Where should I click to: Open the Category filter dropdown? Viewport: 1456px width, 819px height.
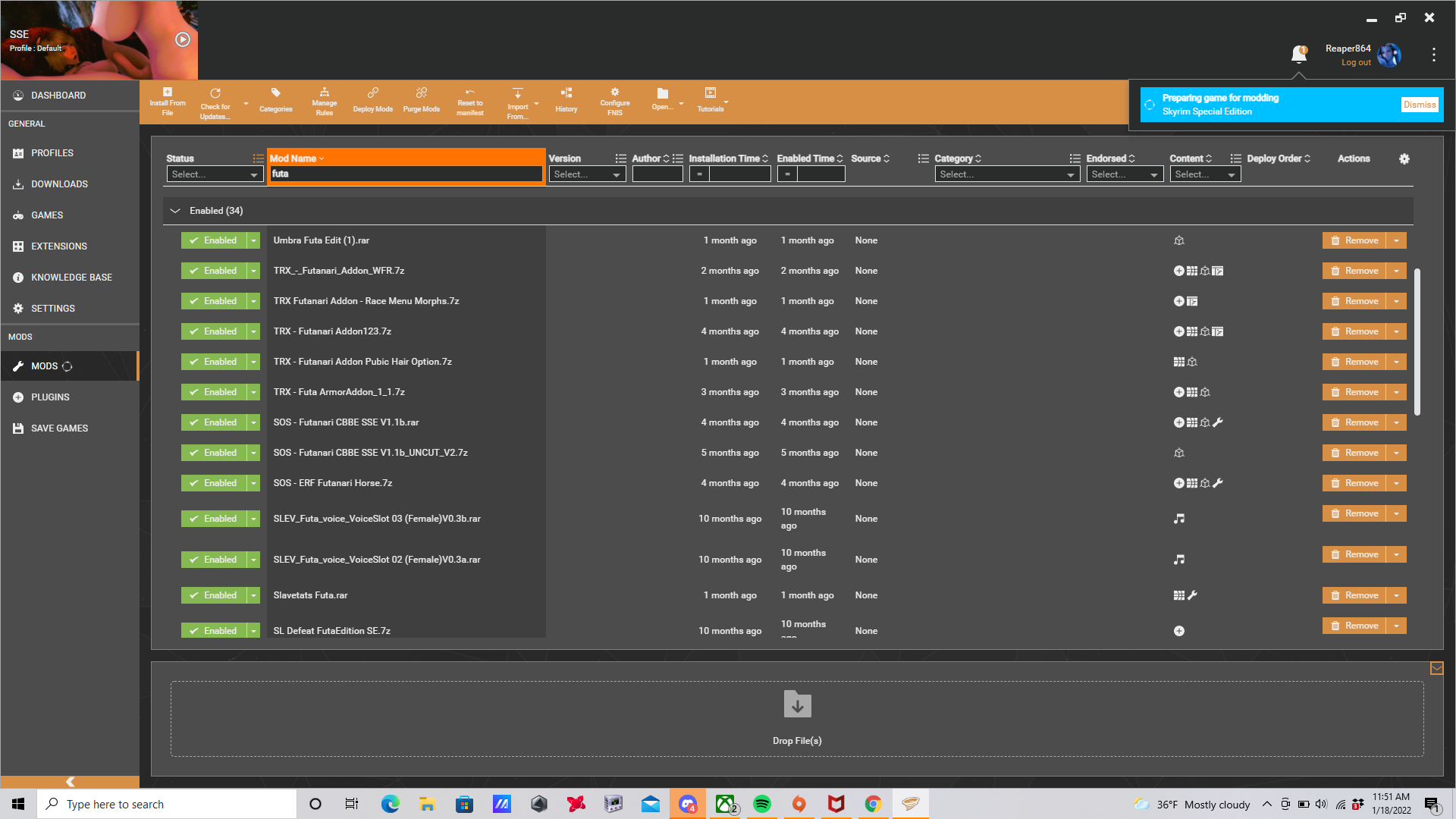click(1007, 174)
